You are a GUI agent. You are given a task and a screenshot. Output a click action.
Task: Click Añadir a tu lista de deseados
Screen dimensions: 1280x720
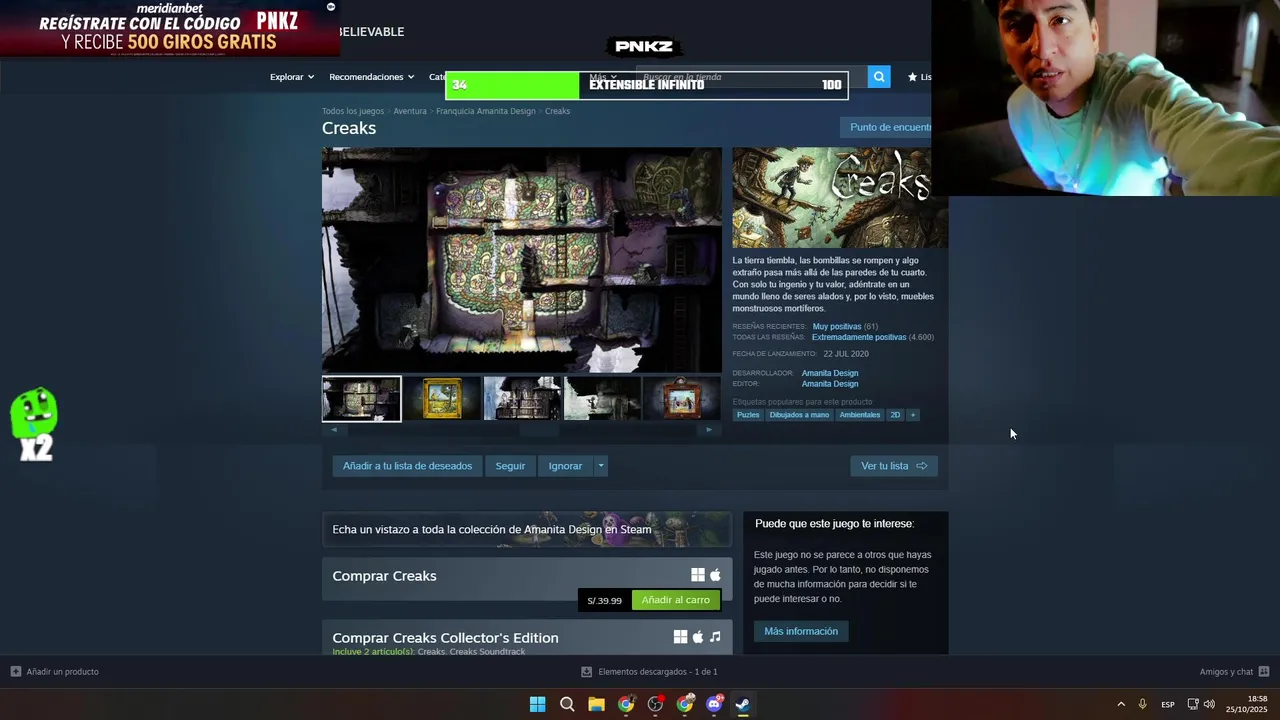[407, 466]
